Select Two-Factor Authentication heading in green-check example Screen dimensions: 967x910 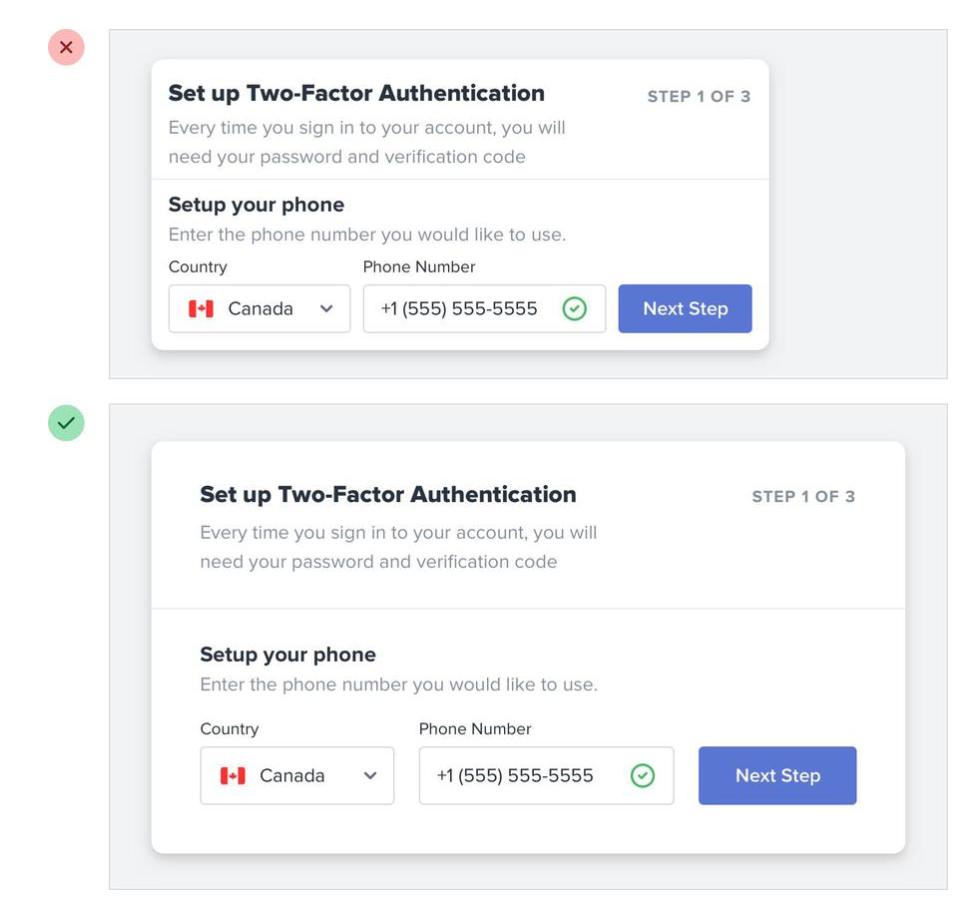pos(388,495)
